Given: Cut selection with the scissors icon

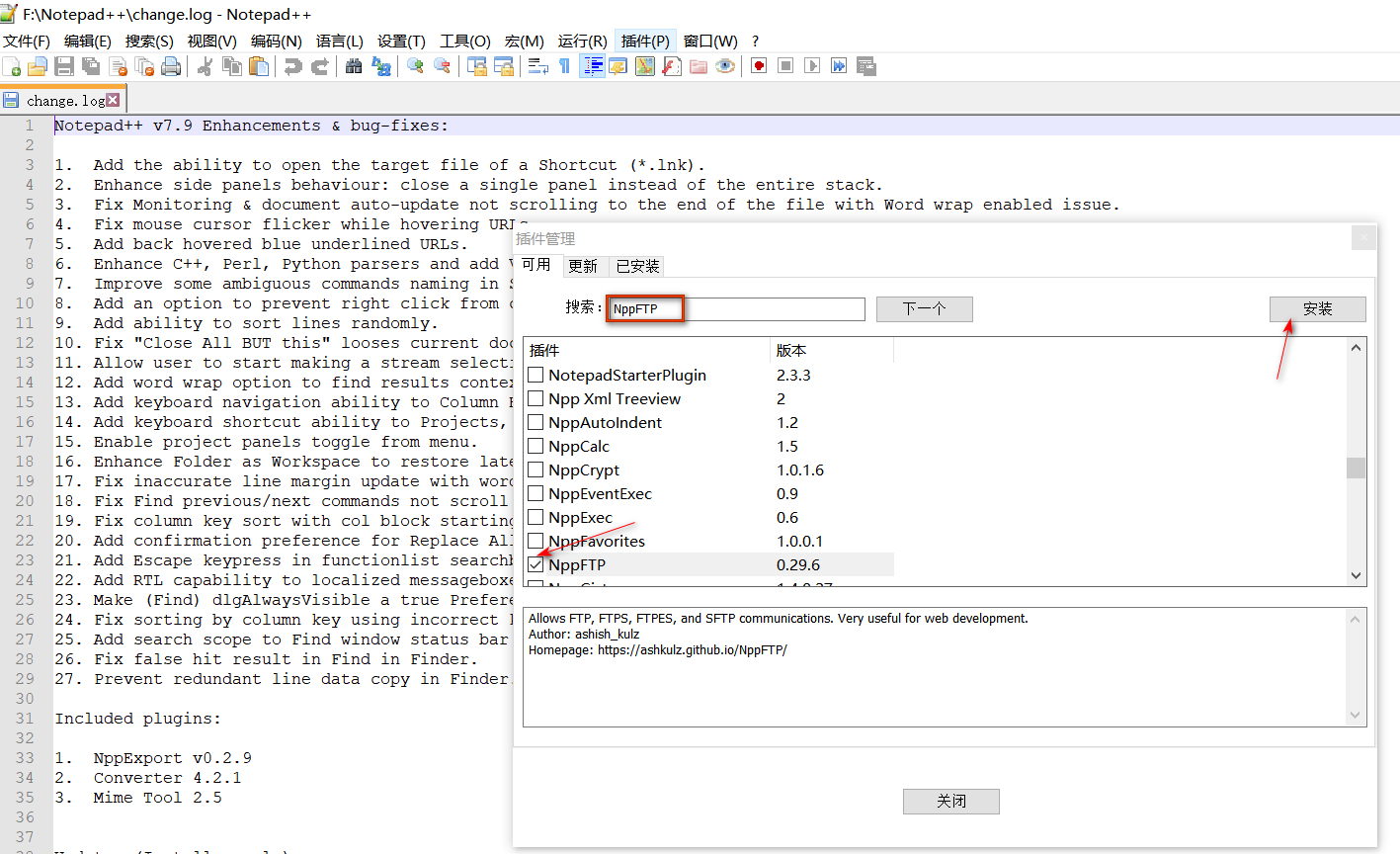Looking at the screenshot, I should coord(206,66).
